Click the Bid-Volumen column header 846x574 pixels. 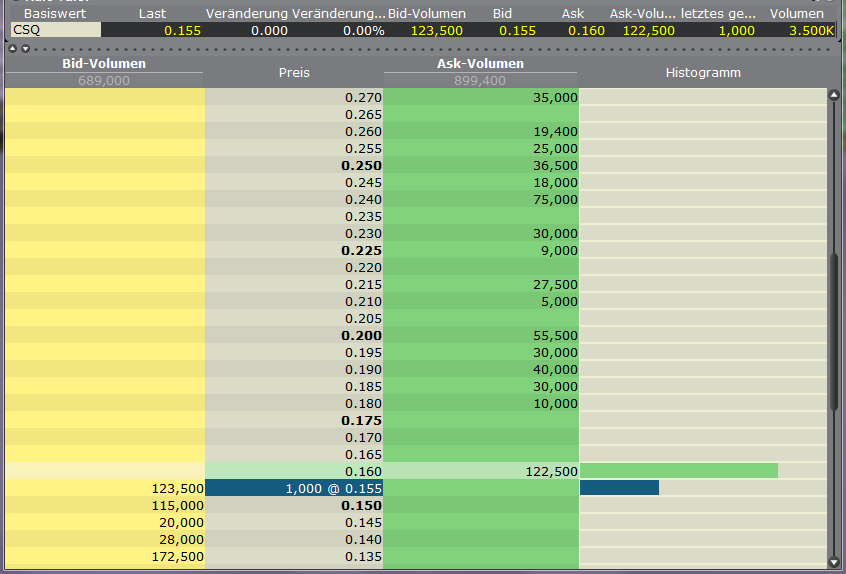[x=104, y=64]
